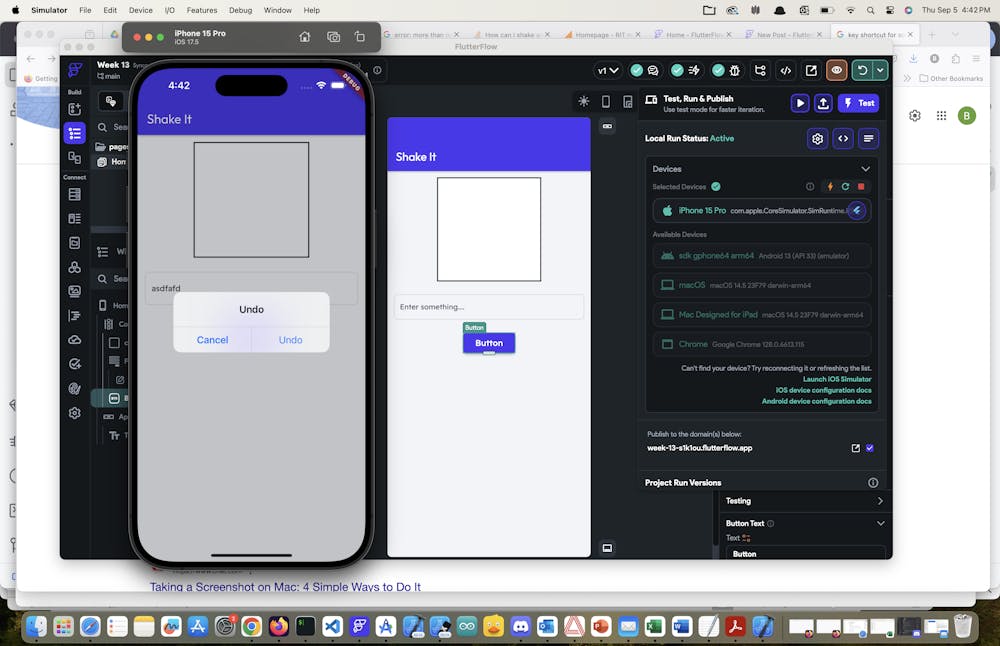Click the Run play button
The height and width of the screenshot is (646, 1000).
click(x=800, y=103)
